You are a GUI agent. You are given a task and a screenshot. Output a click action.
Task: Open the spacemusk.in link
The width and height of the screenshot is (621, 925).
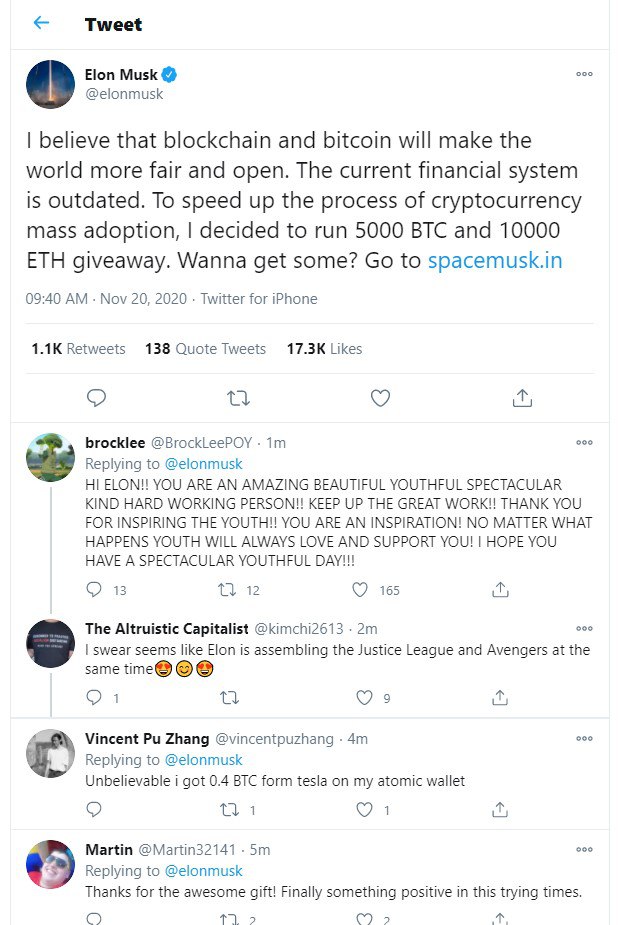coord(494,261)
